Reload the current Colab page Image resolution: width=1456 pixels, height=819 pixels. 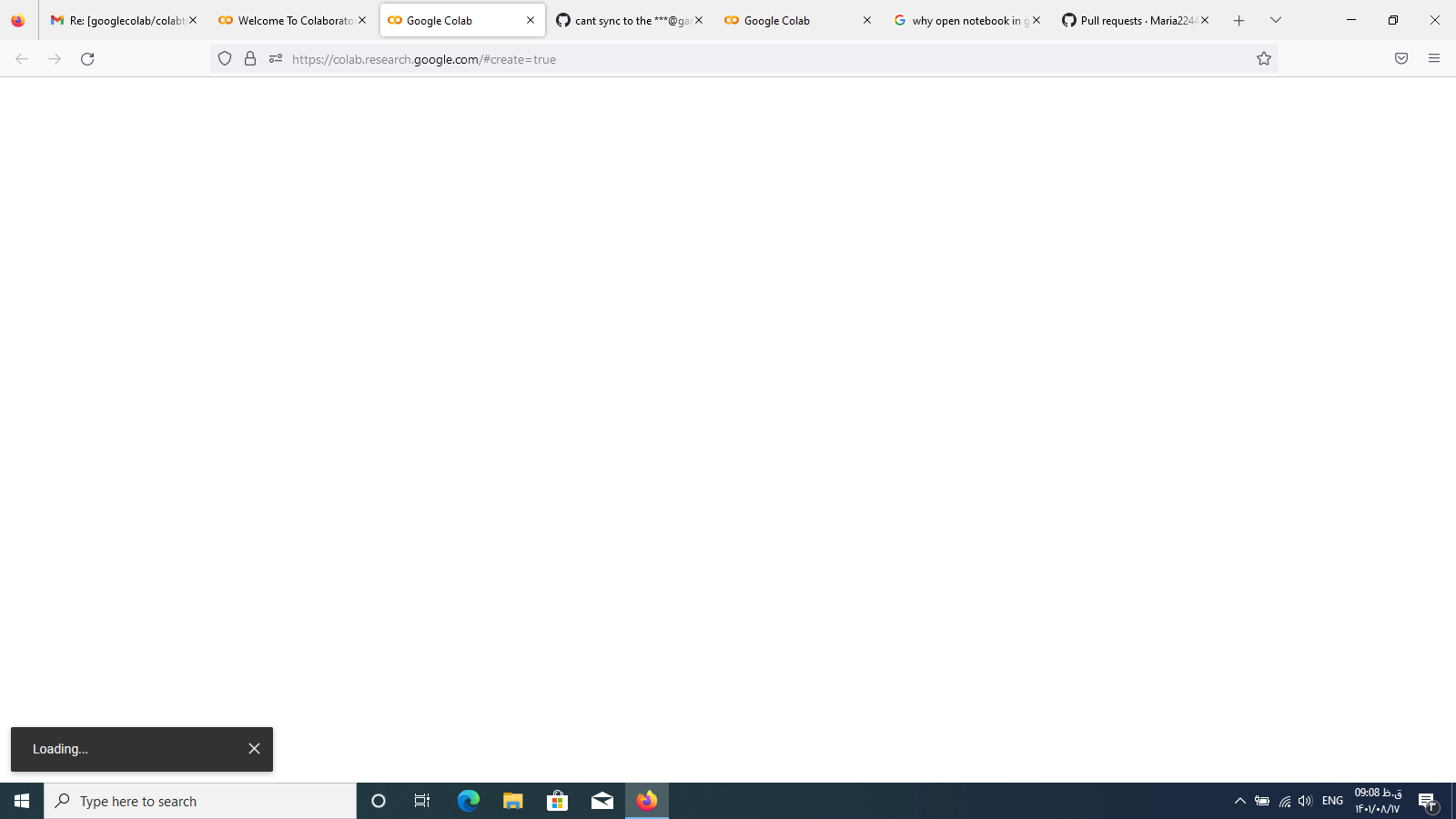pyautogui.click(x=87, y=58)
